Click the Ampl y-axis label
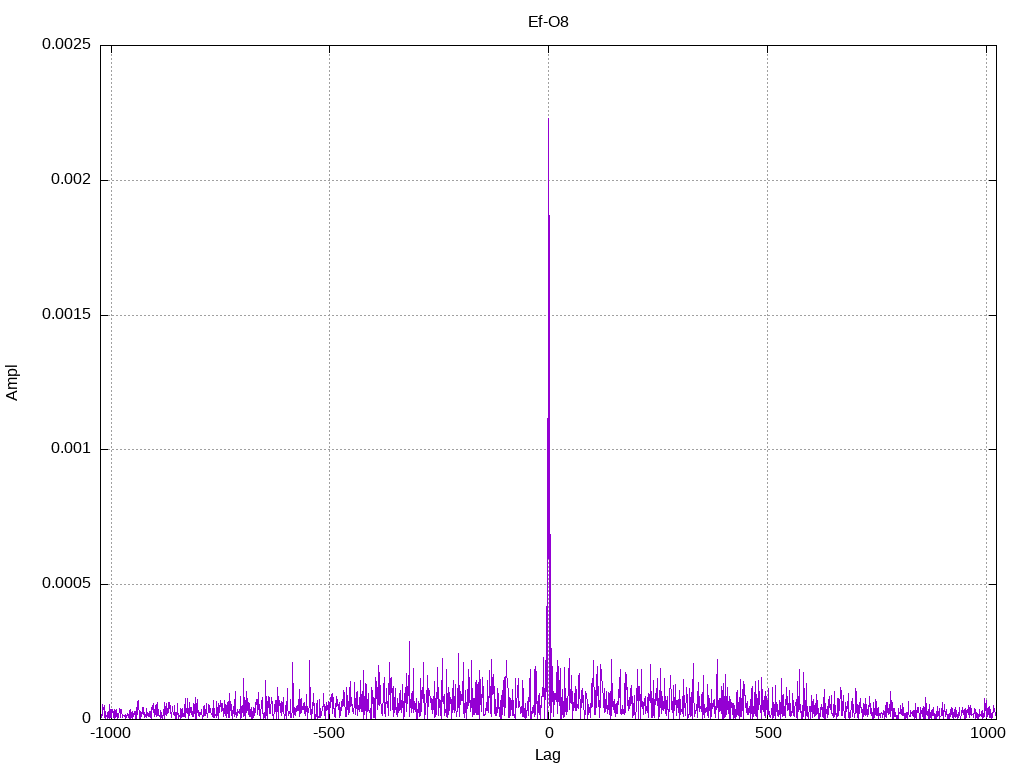 (x=12, y=383)
